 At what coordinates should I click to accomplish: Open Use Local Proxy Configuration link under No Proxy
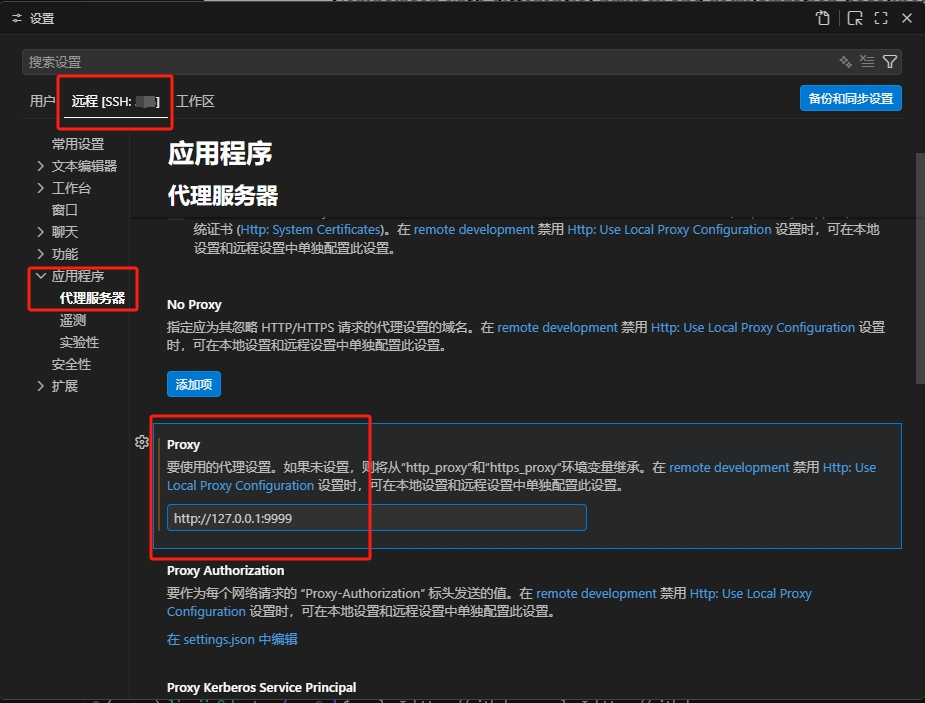[x=753, y=327]
